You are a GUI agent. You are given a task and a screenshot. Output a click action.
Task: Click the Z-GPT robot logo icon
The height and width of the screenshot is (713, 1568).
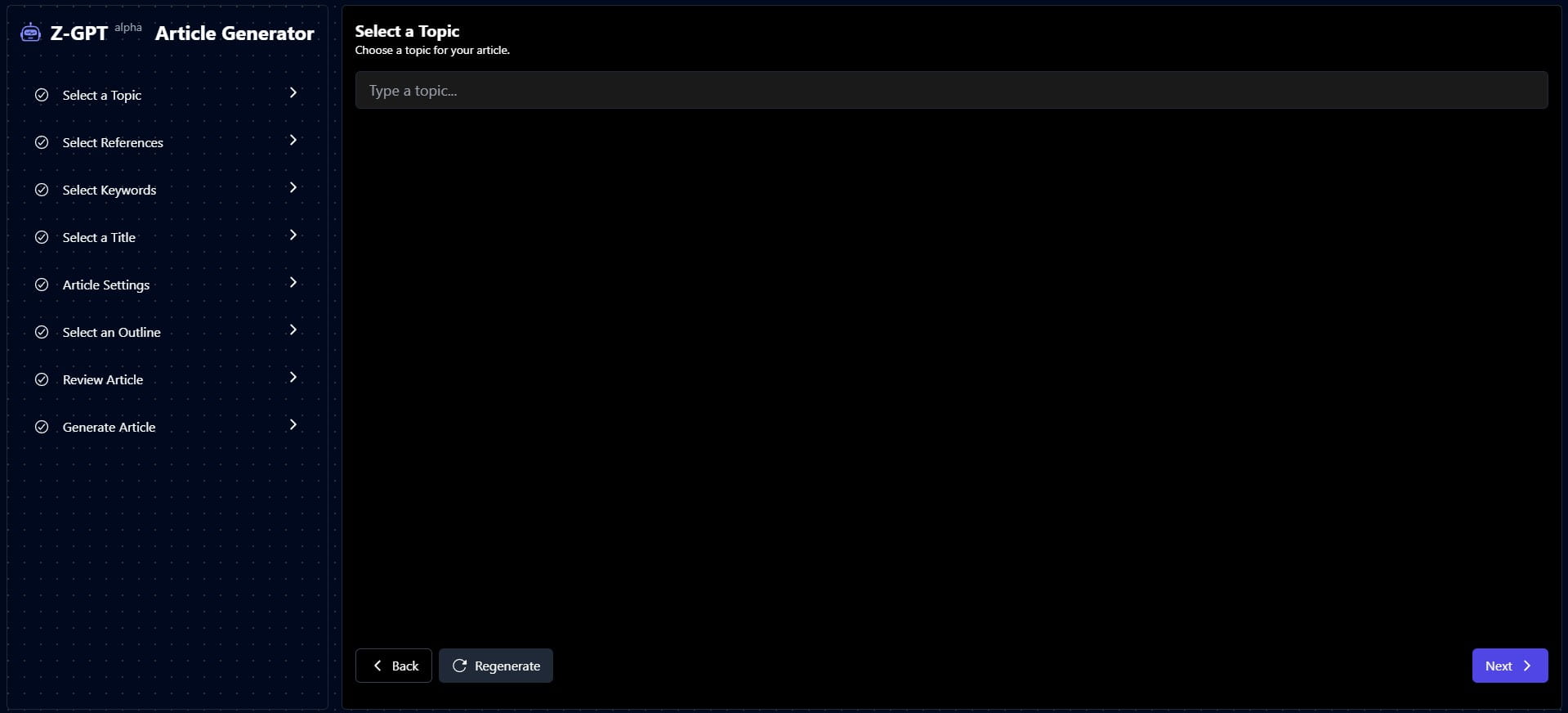30,33
